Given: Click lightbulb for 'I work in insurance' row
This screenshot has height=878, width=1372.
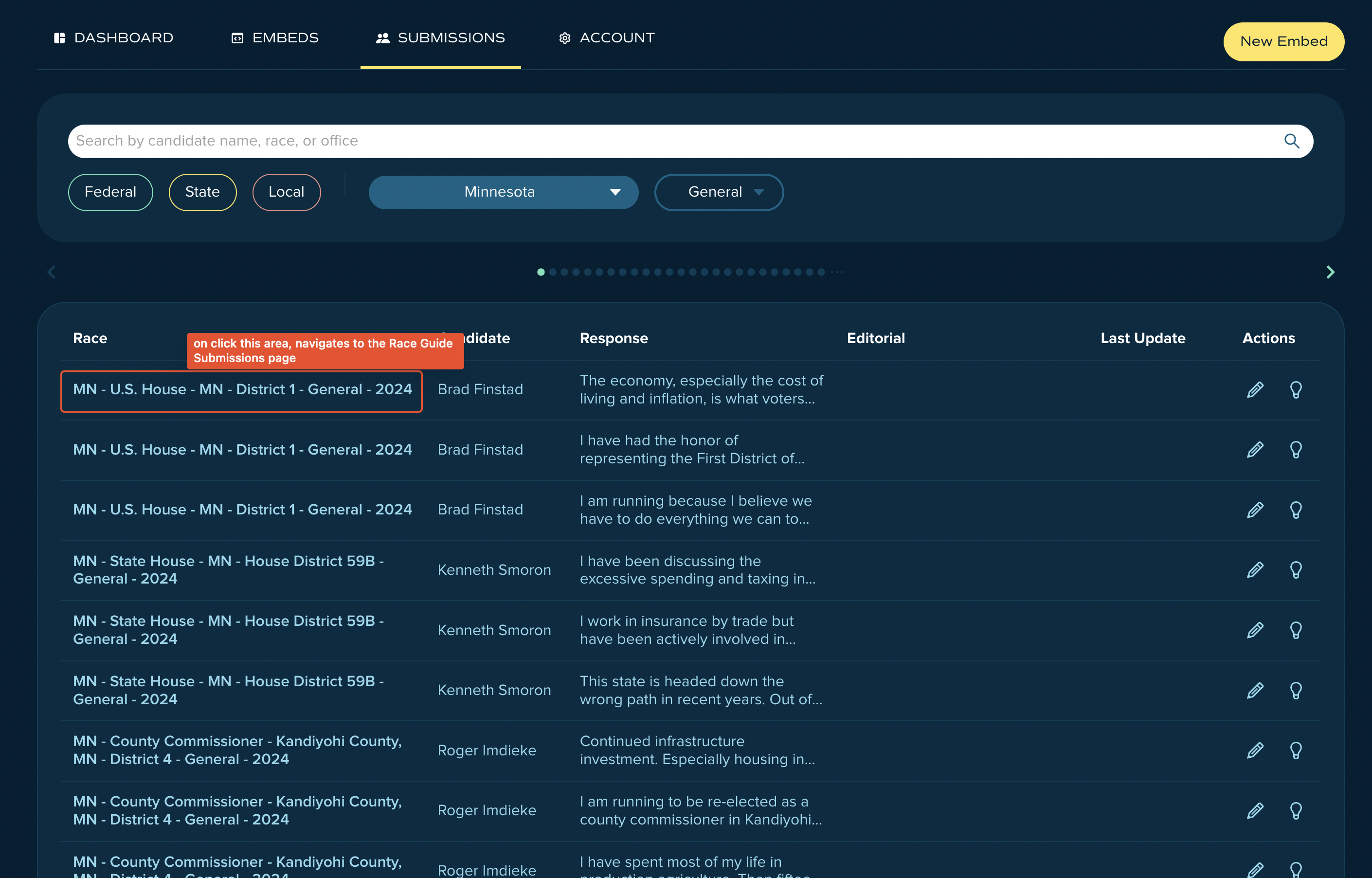Looking at the screenshot, I should click(1296, 630).
